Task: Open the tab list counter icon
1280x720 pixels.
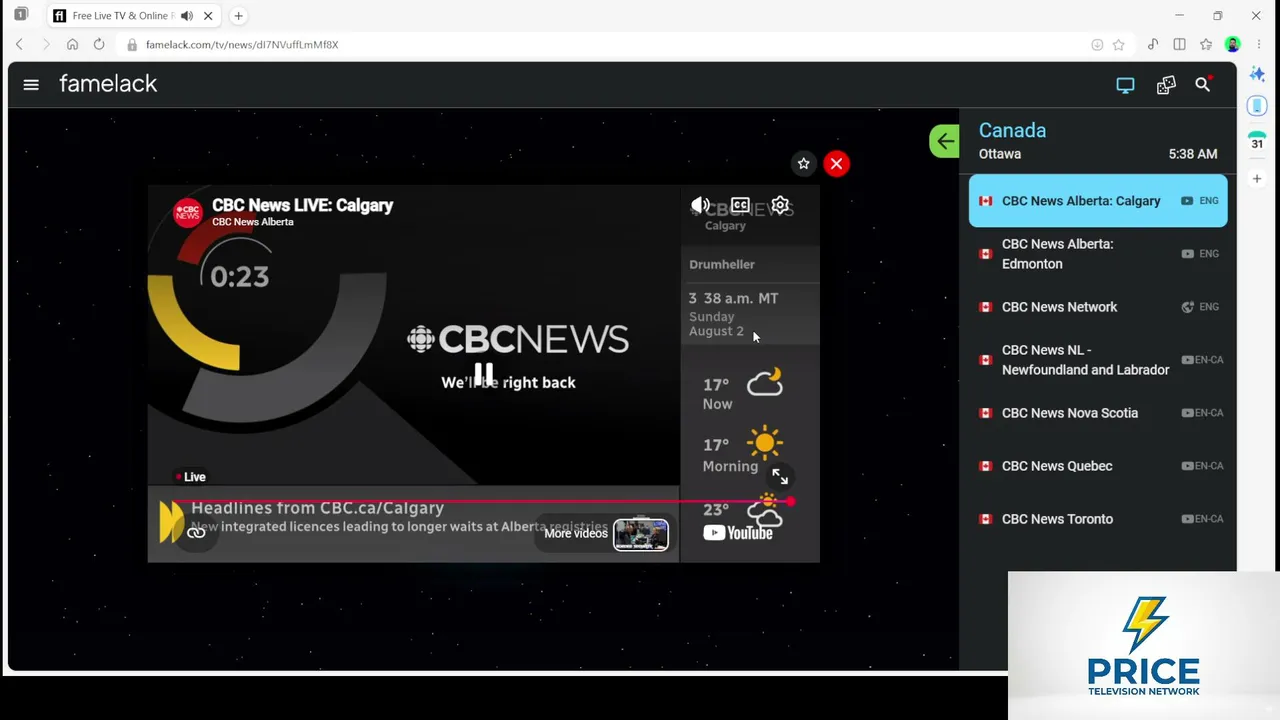Action: coord(21,15)
